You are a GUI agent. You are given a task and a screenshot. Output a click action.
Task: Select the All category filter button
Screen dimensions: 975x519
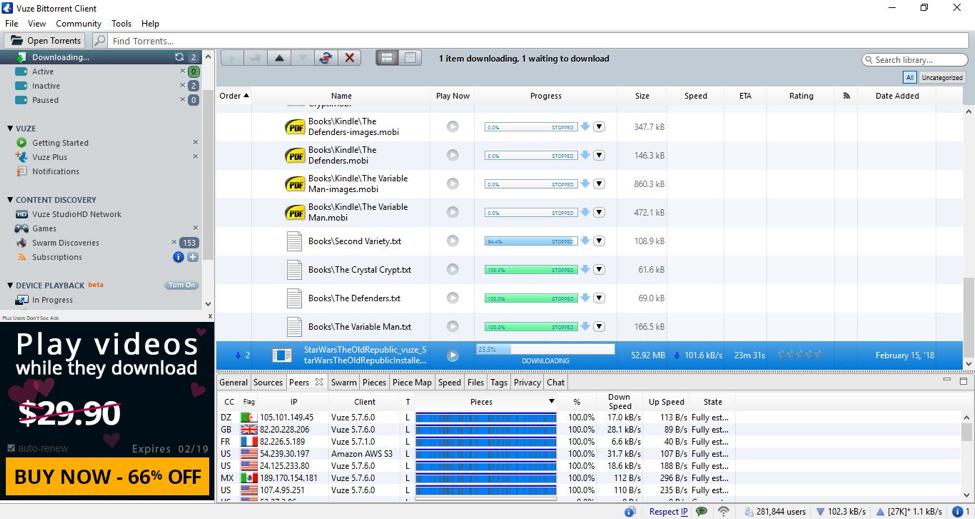909,78
